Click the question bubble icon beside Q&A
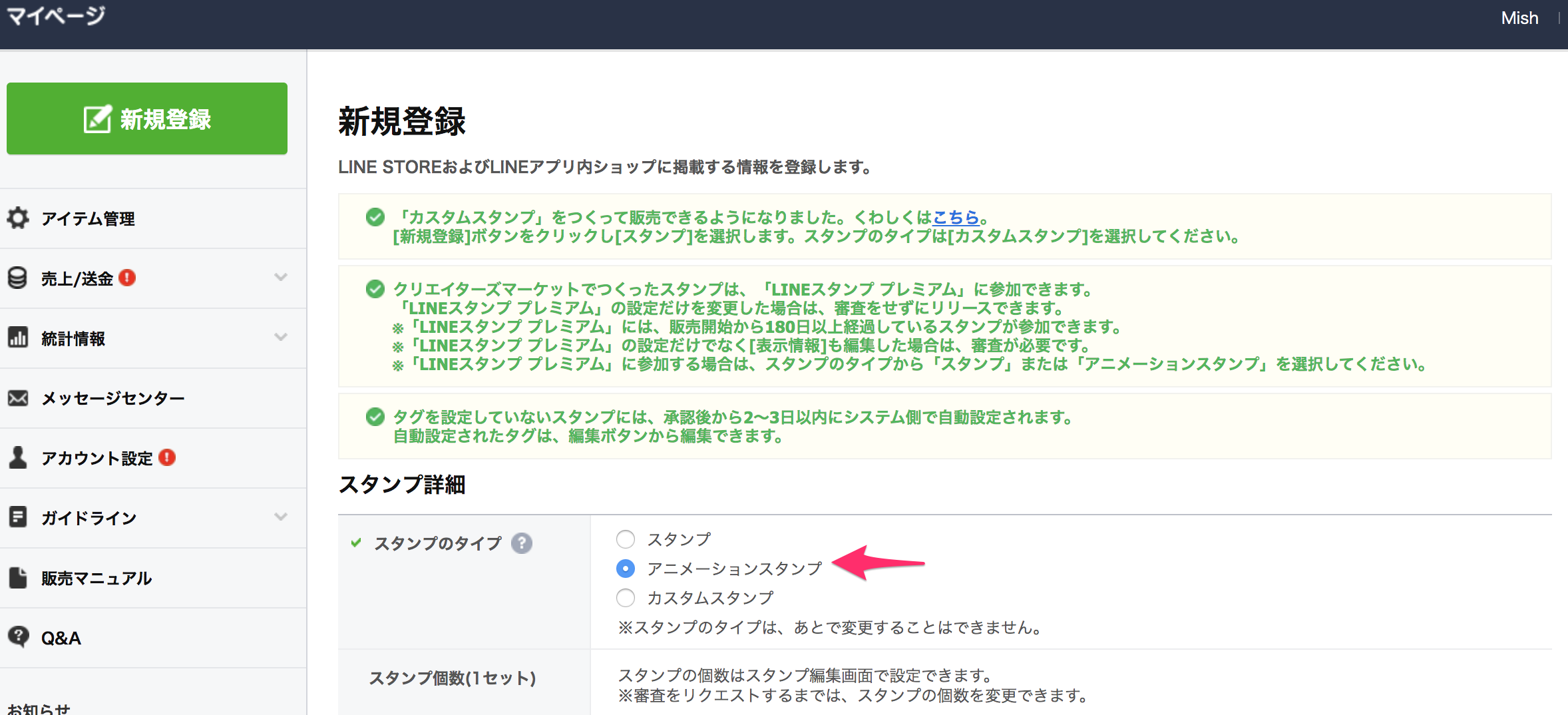The width and height of the screenshot is (1568, 715). tap(18, 637)
